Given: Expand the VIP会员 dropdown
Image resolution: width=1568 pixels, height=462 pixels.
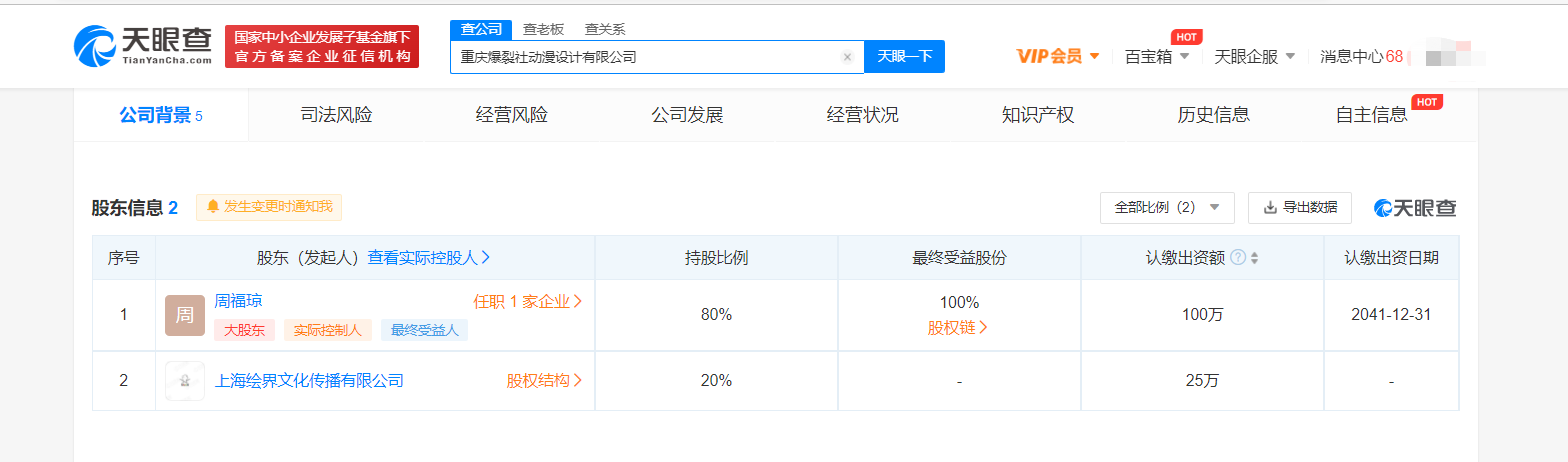Looking at the screenshot, I should 1058,56.
